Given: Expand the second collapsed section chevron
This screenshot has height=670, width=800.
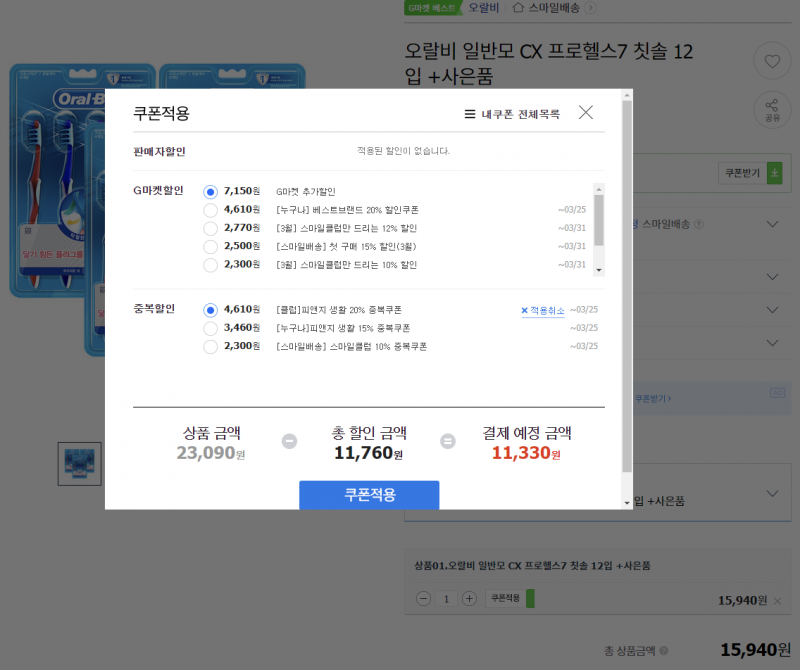Looking at the screenshot, I should pyautogui.click(x=772, y=277).
